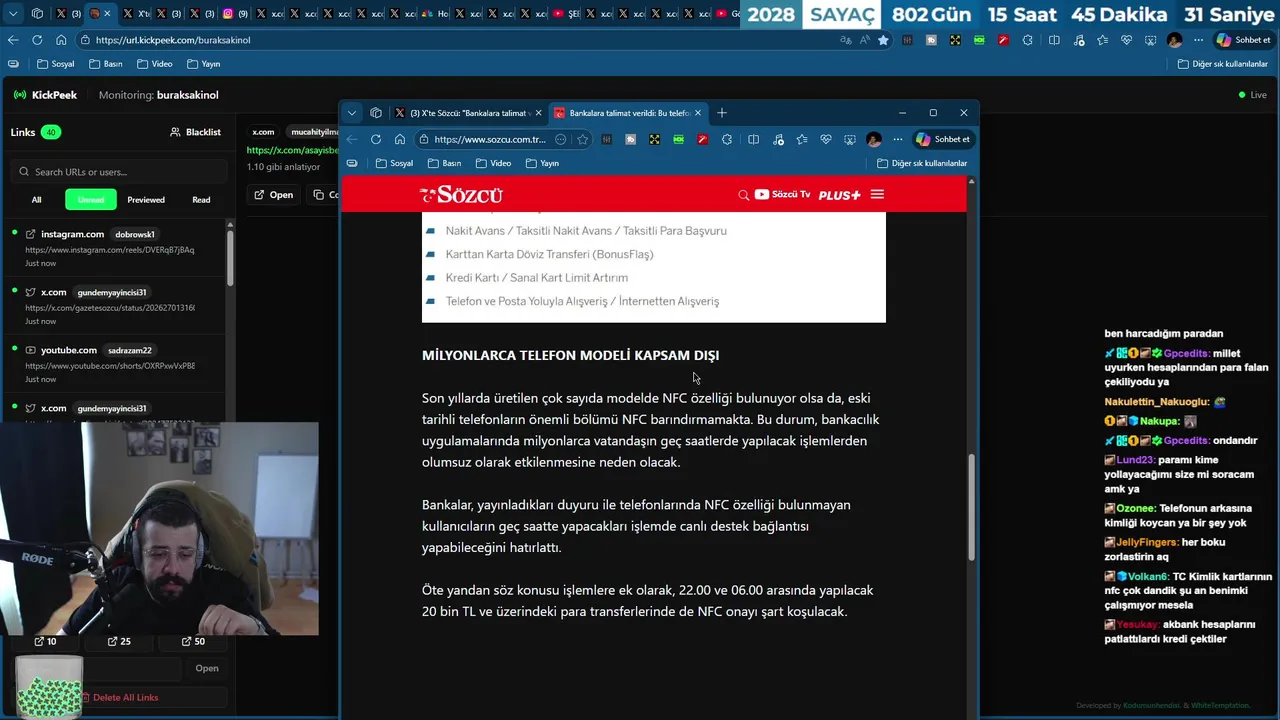1280x720 pixels.
Task: Click the Open button in KickPeek preview
Action: coord(273,195)
